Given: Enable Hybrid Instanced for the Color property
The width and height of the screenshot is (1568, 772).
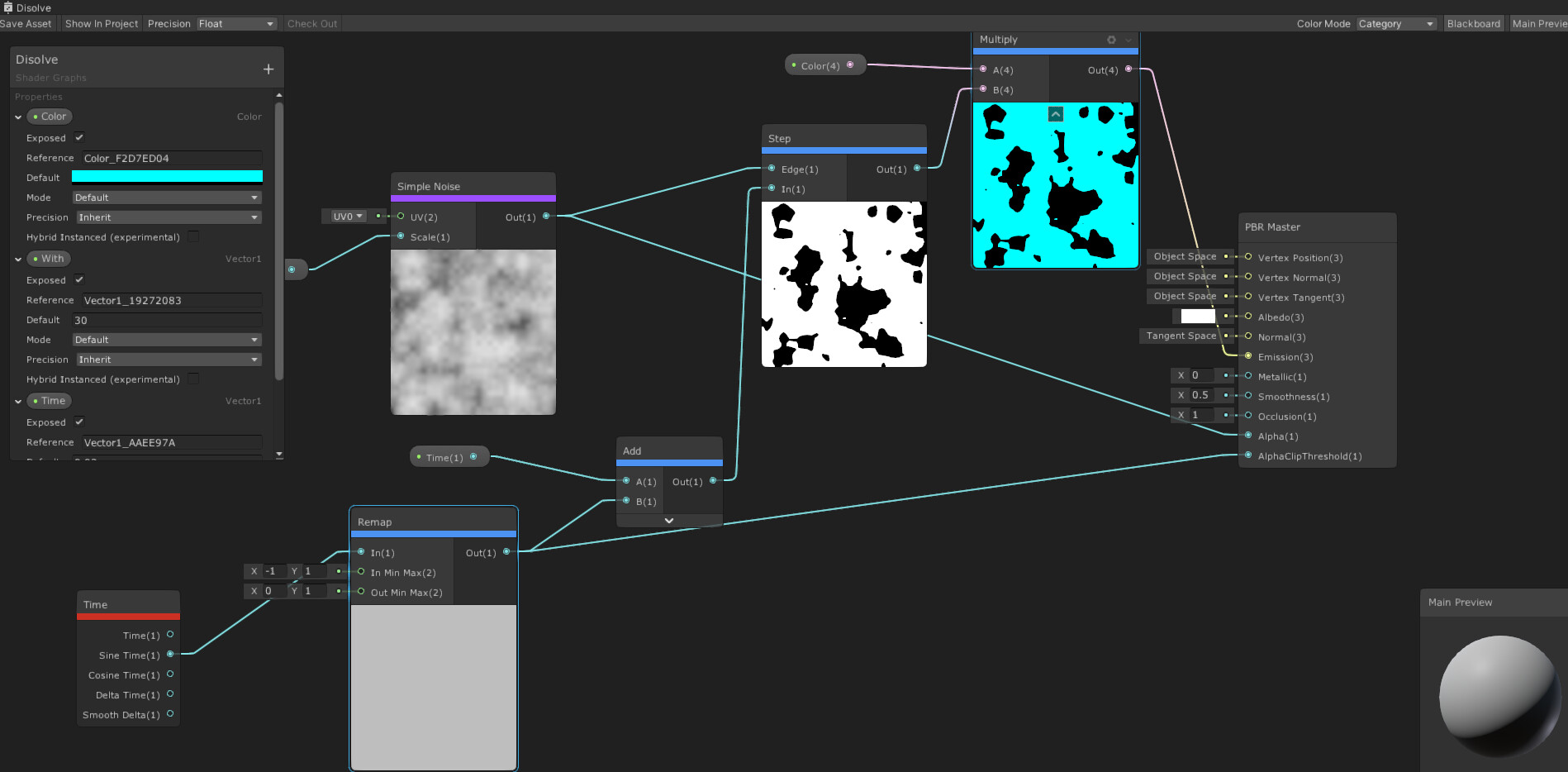Looking at the screenshot, I should pos(192,236).
